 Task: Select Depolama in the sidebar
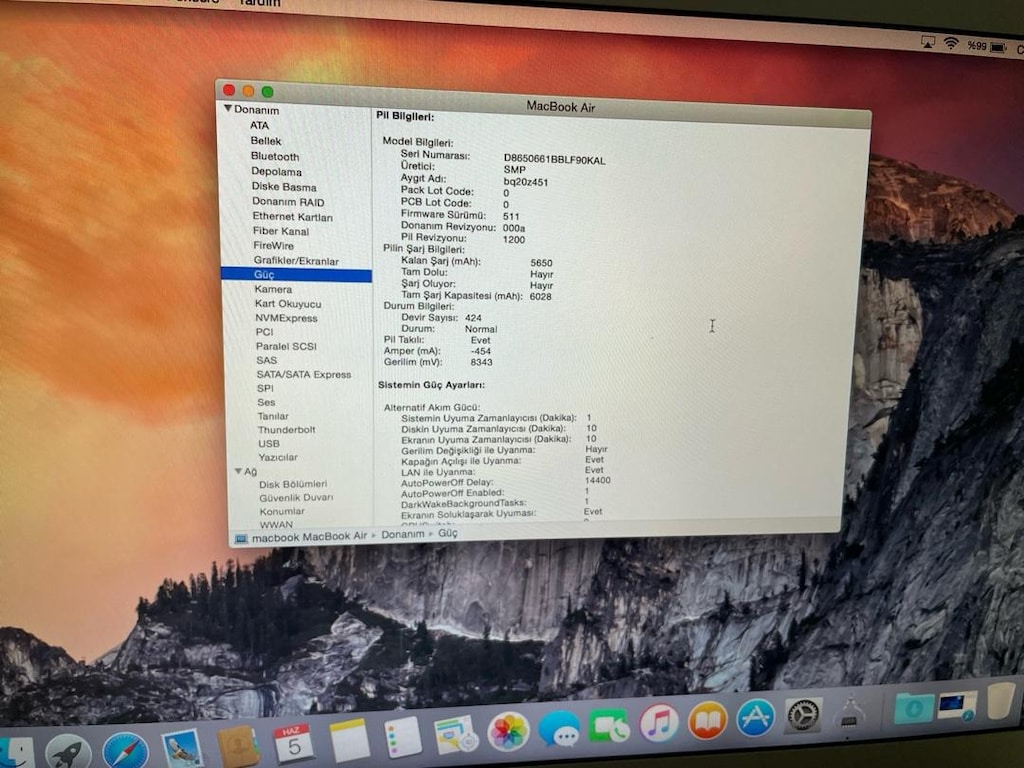pyautogui.click(x=276, y=172)
